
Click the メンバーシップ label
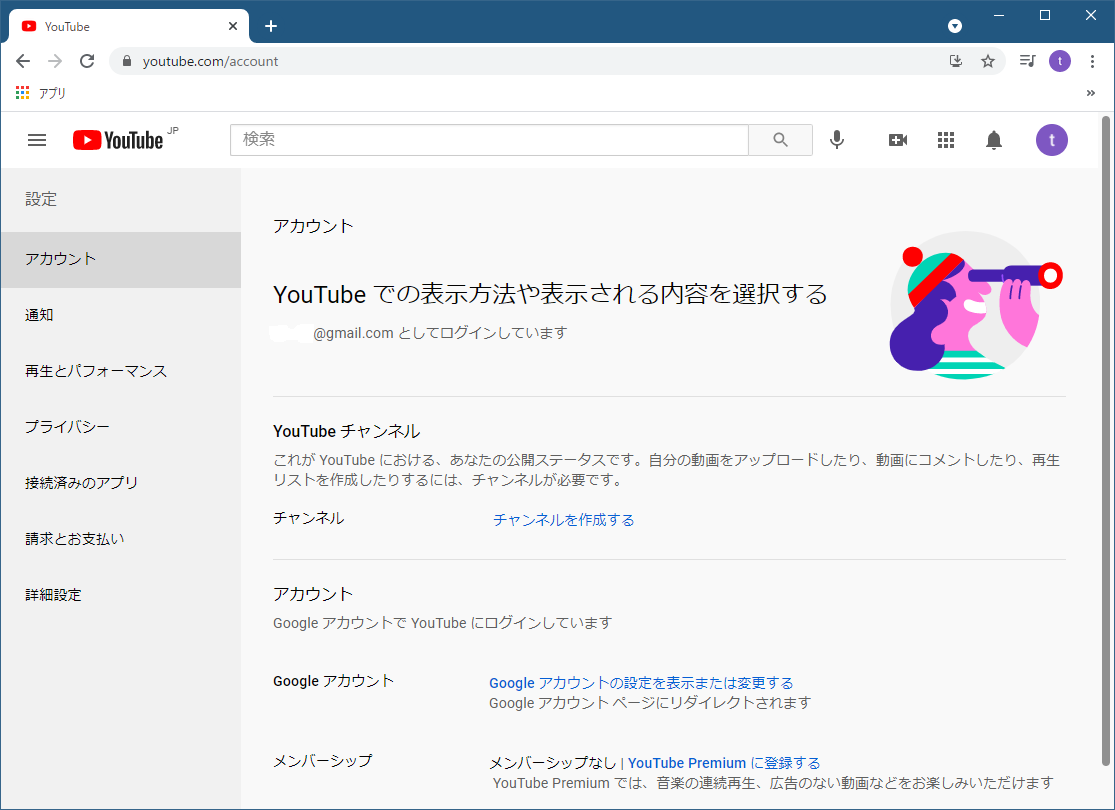[x=322, y=761]
